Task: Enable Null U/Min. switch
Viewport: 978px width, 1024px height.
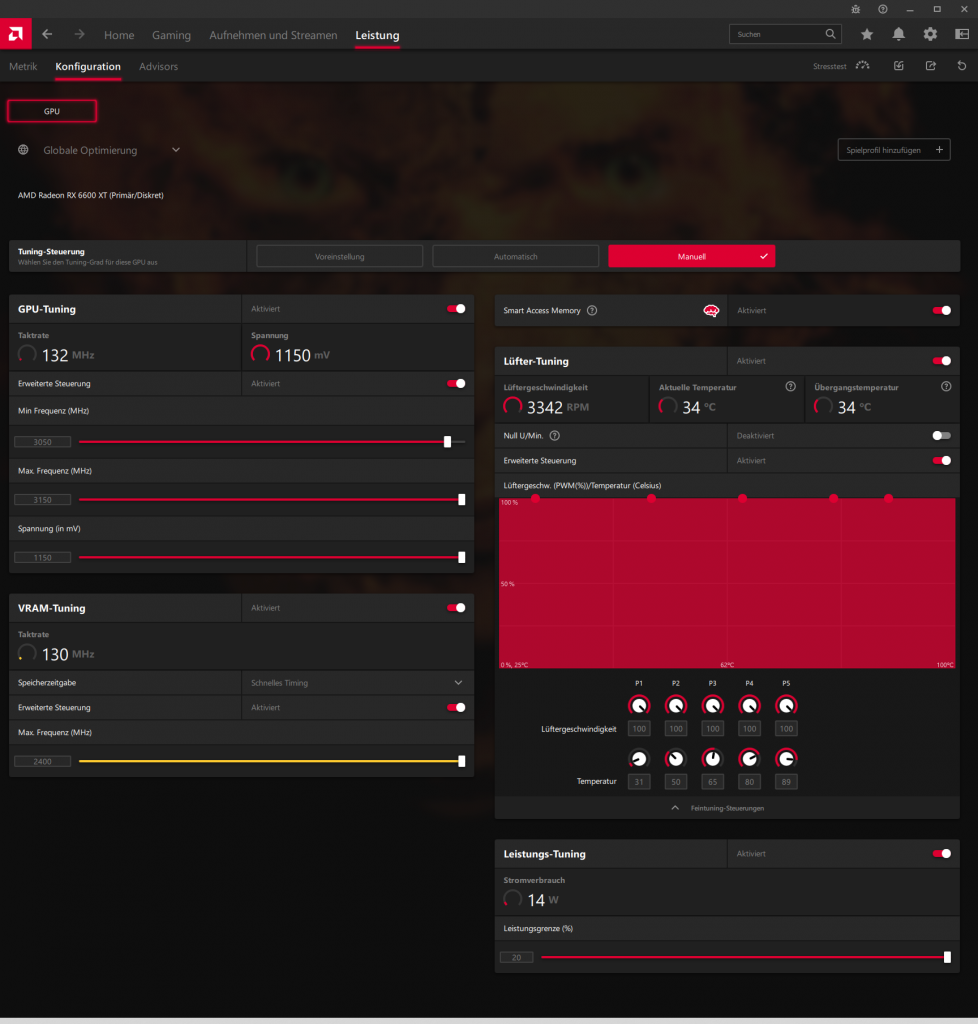Action: (941, 436)
